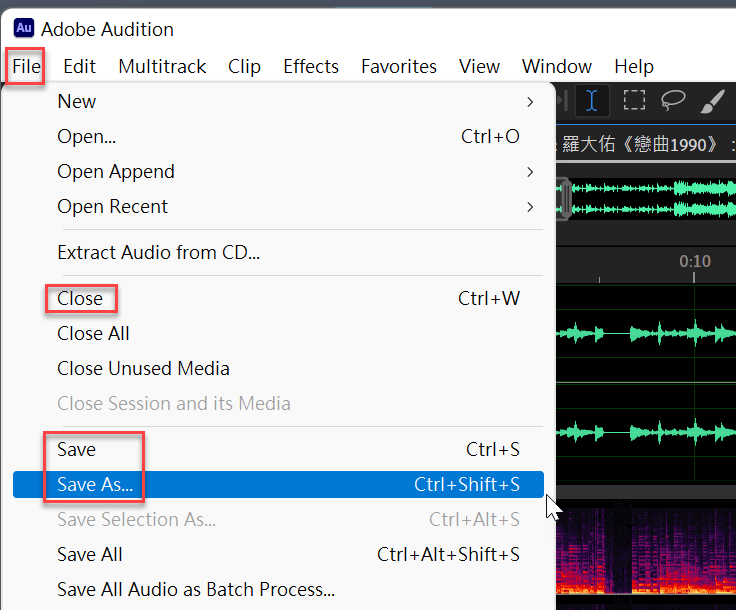Open the View menu
736x610 pixels.
479,66
